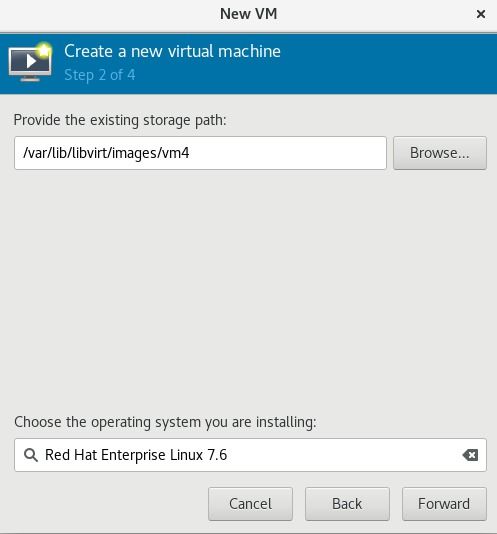Click the 'New VM' window title bar

pyautogui.click(x=248, y=14)
